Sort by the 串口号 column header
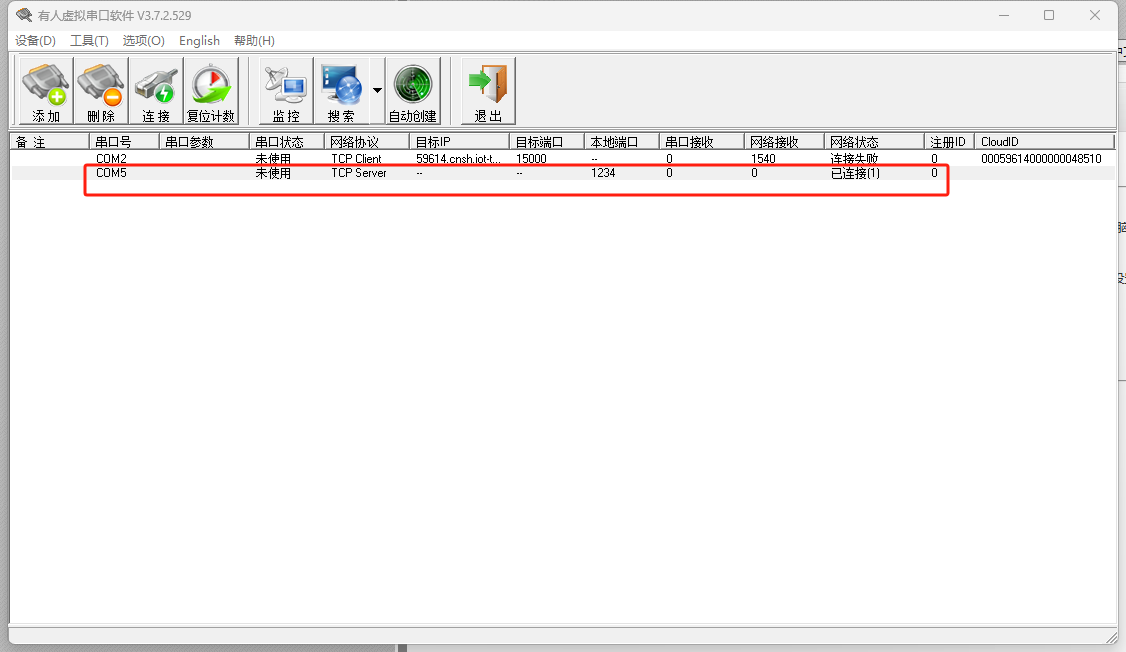Image resolution: width=1126 pixels, height=652 pixels. pos(124,142)
